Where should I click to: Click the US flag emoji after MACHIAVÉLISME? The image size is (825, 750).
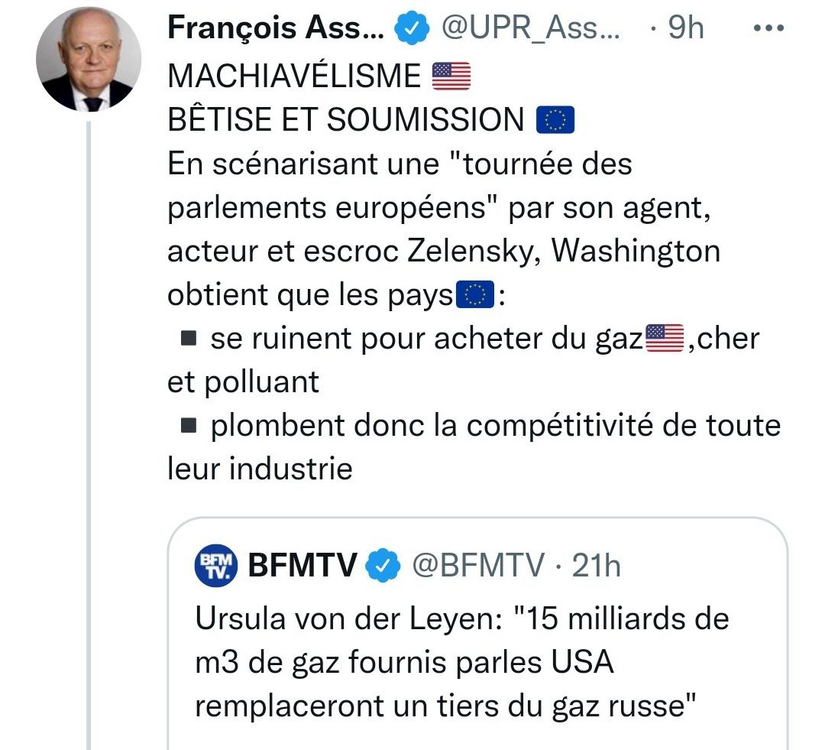[450, 75]
